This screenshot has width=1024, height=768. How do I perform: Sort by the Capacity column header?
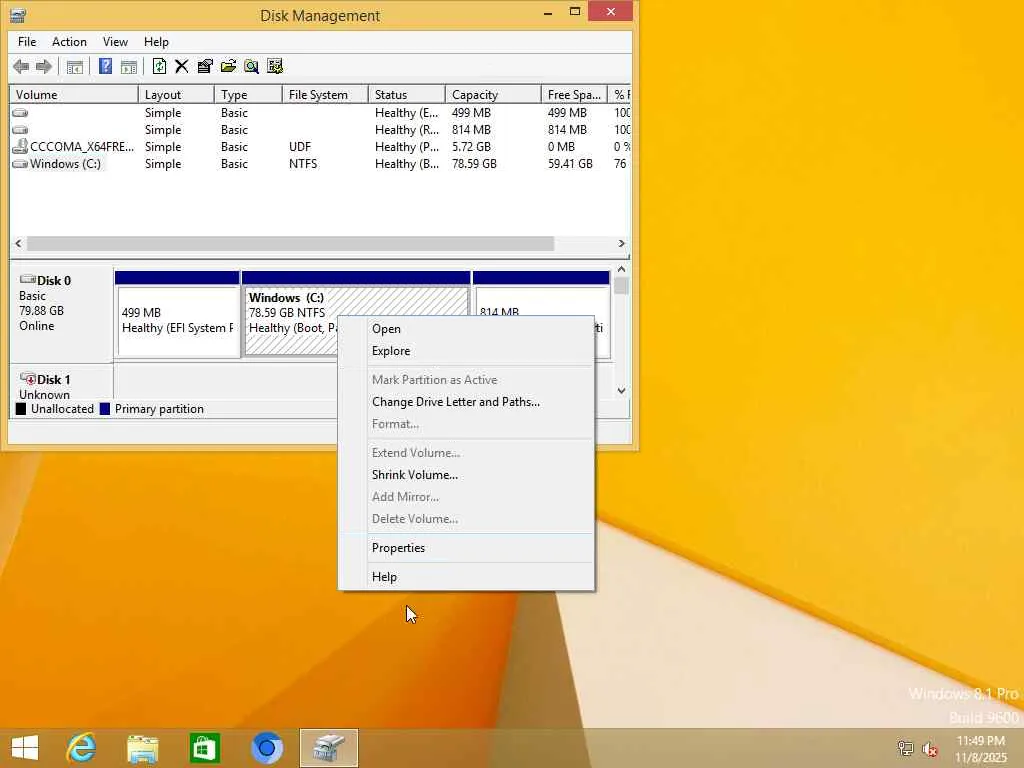pyautogui.click(x=475, y=95)
